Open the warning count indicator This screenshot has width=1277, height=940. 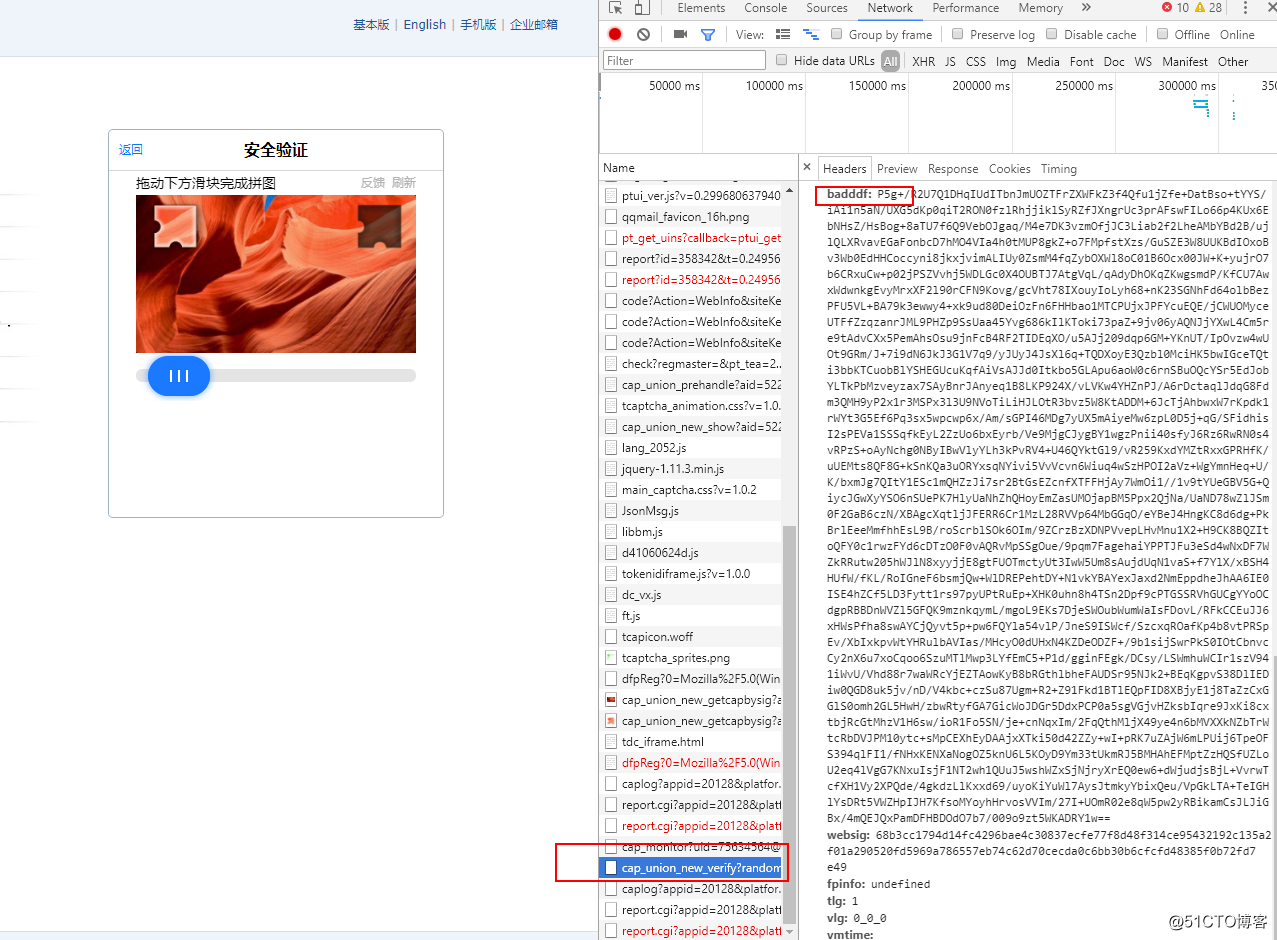point(1208,8)
